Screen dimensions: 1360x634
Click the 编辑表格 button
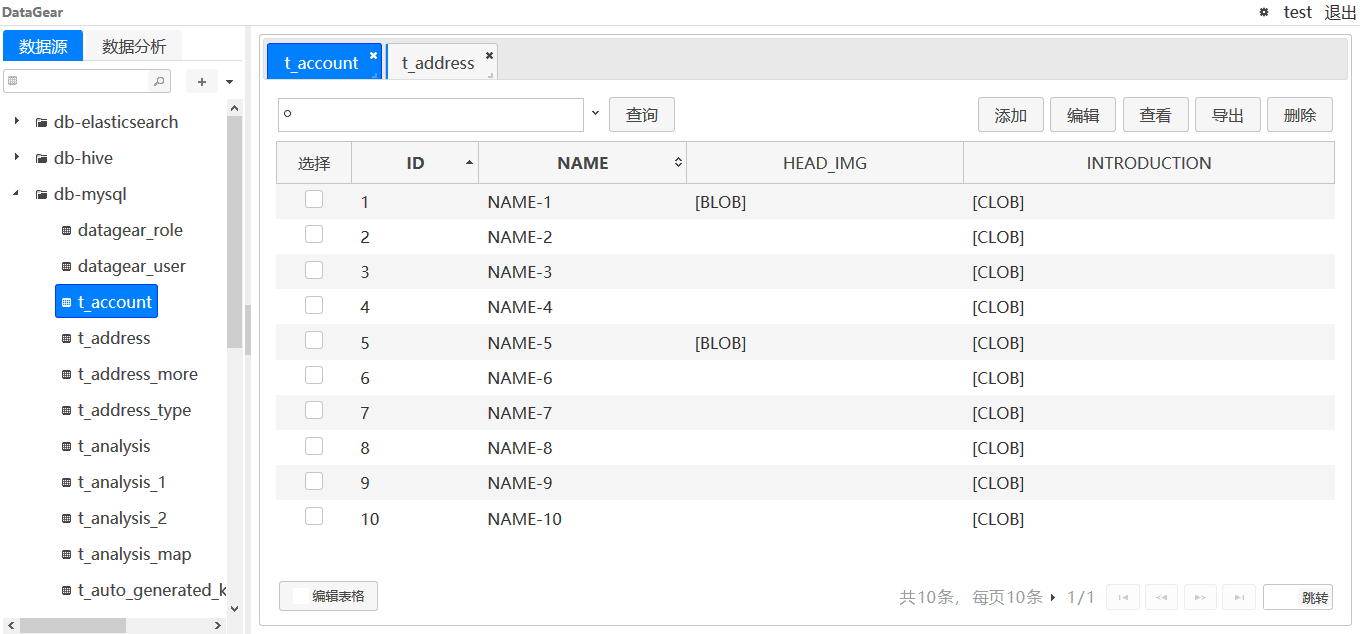click(x=328, y=596)
